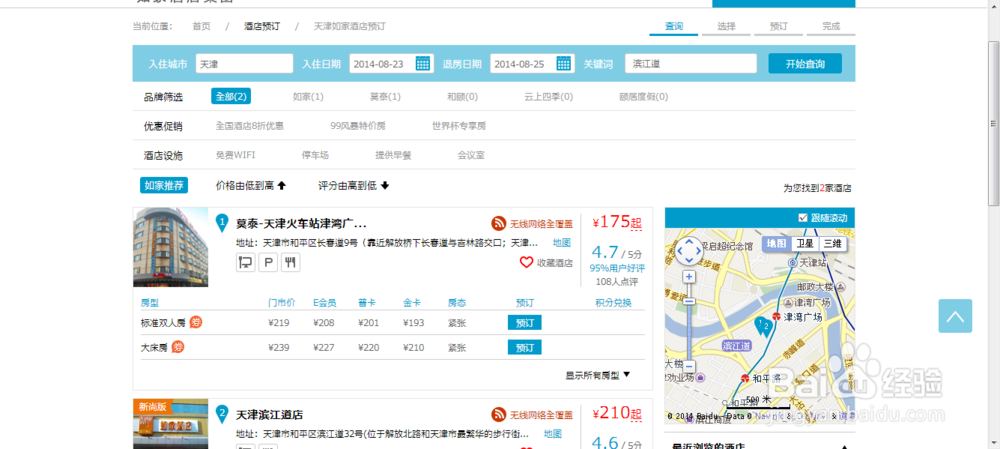Open hotel title 莫泰-天津火车站津湾广…
1000x449 pixels.
(301, 224)
